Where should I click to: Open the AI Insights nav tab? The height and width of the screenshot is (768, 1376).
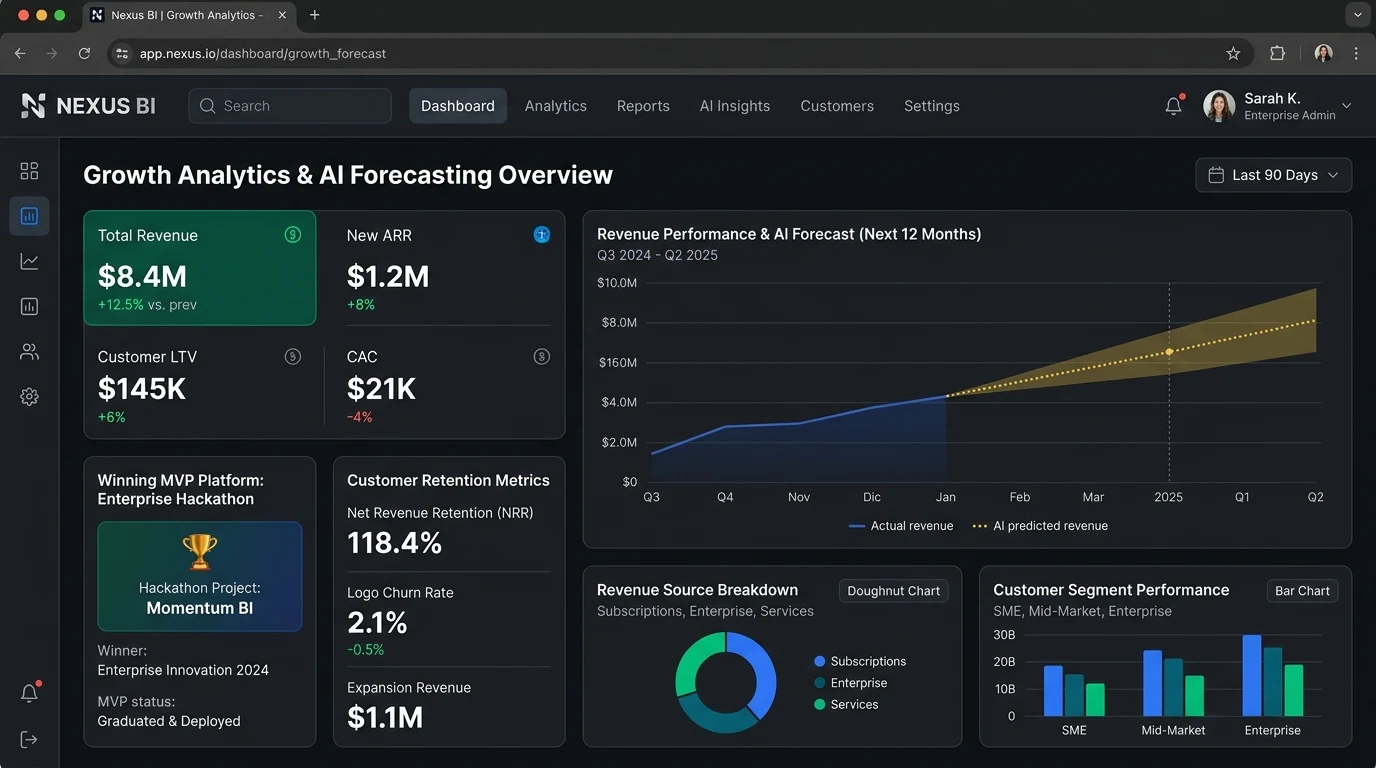[x=735, y=106]
